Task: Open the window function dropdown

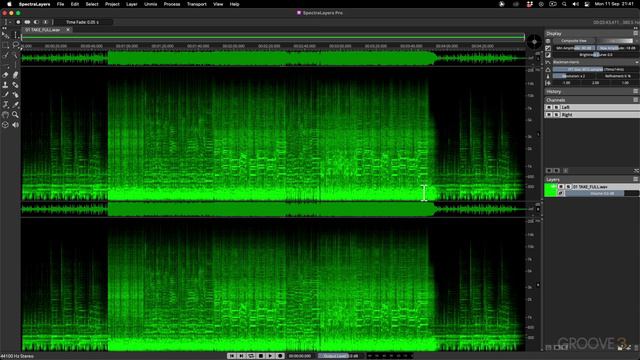Action: pos(596,62)
